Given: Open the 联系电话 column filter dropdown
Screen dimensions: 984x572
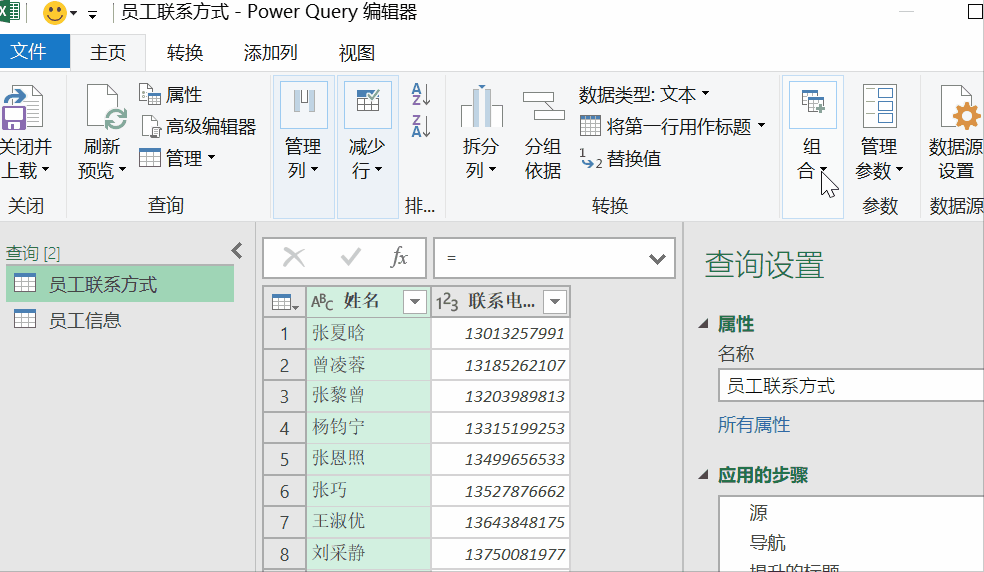Looking at the screenshot, I should (555, 302).
